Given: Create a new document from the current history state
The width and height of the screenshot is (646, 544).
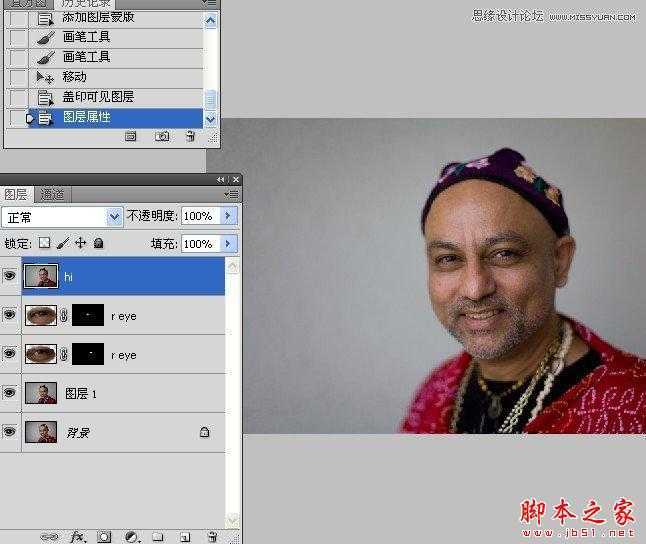Looking at the screenshot, I should (131, 136).
